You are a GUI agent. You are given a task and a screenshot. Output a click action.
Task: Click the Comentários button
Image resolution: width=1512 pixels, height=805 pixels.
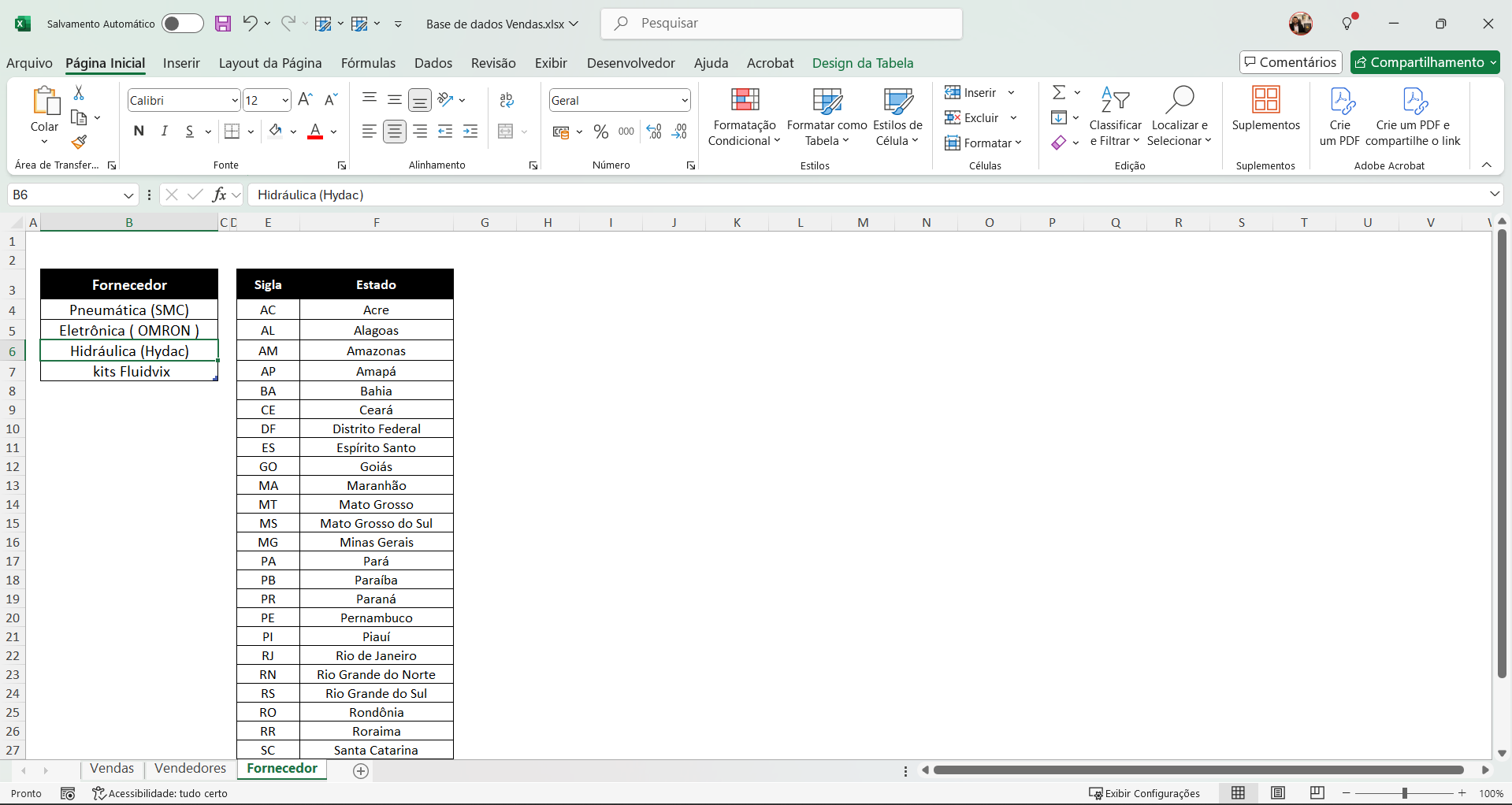(x=1290, y=62)
